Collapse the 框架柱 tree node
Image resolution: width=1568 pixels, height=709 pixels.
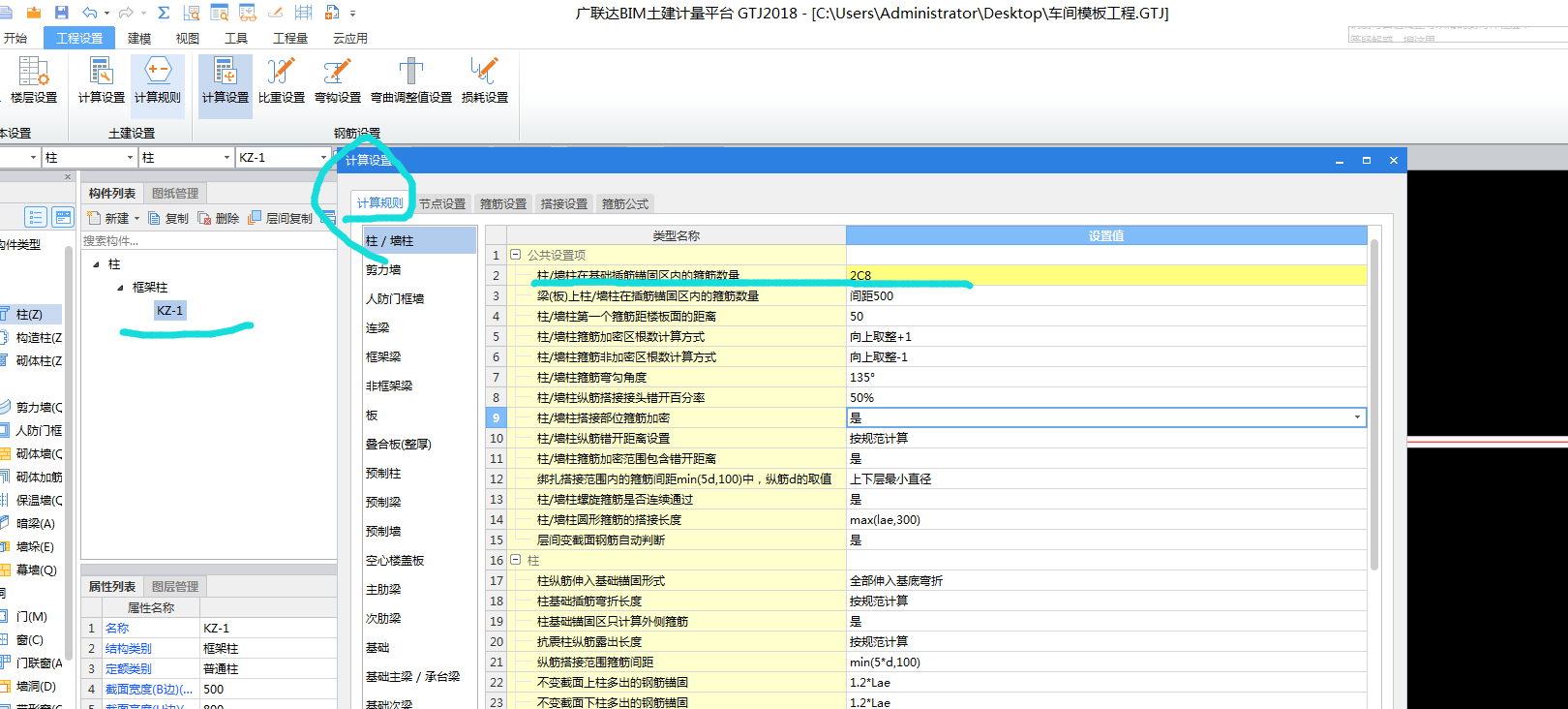(120, 288)
